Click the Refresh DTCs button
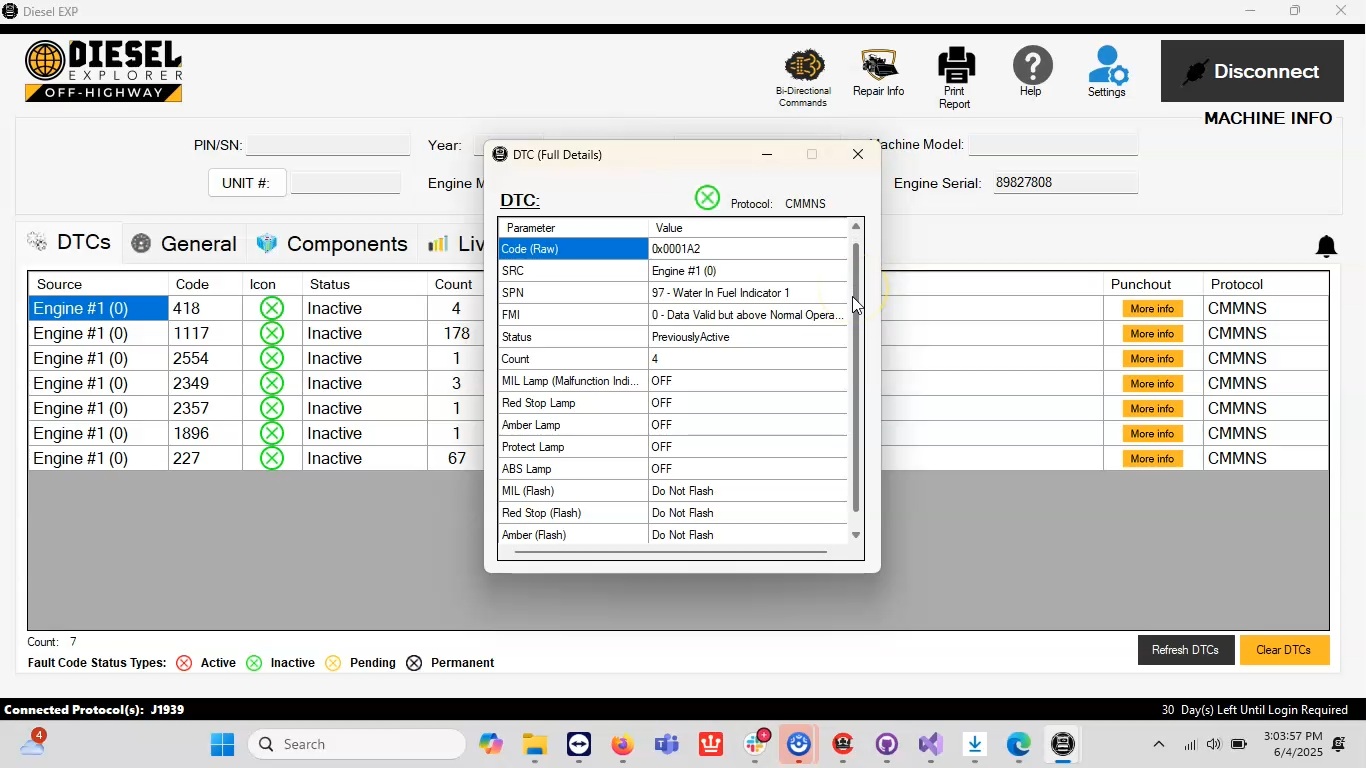The image size is (1366, 768). click(x=1185, y=650)
